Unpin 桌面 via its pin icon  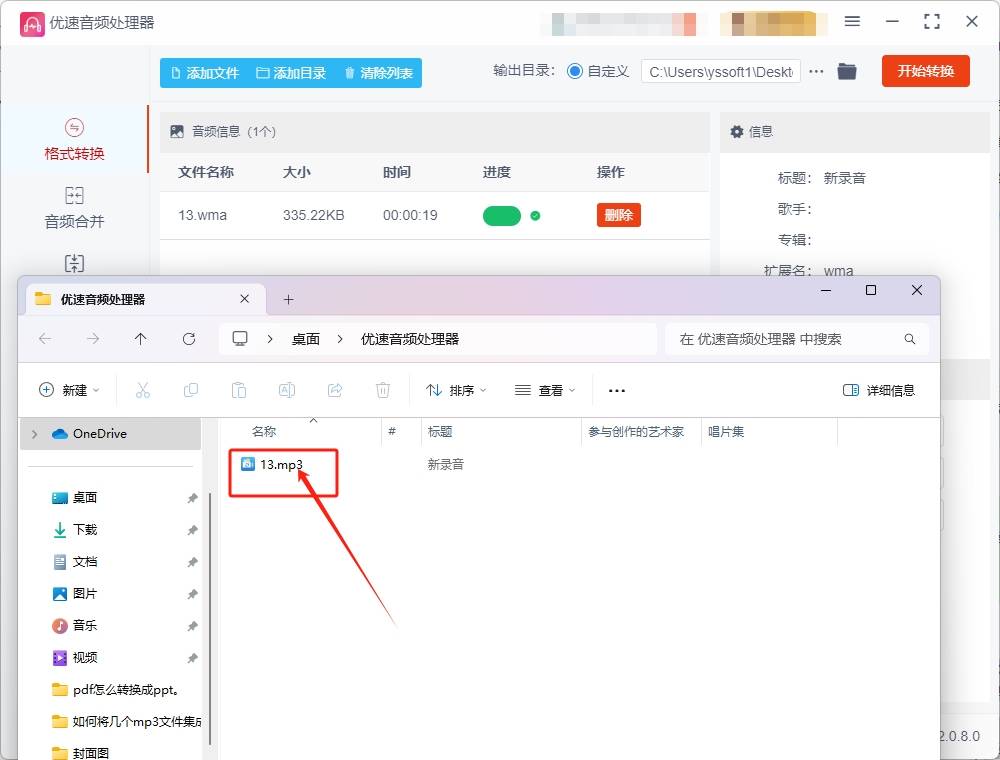point(192,499)
